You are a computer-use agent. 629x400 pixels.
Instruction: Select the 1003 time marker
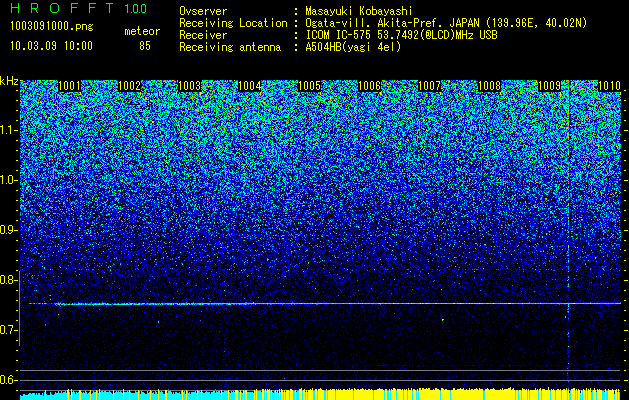pos(189,86)
